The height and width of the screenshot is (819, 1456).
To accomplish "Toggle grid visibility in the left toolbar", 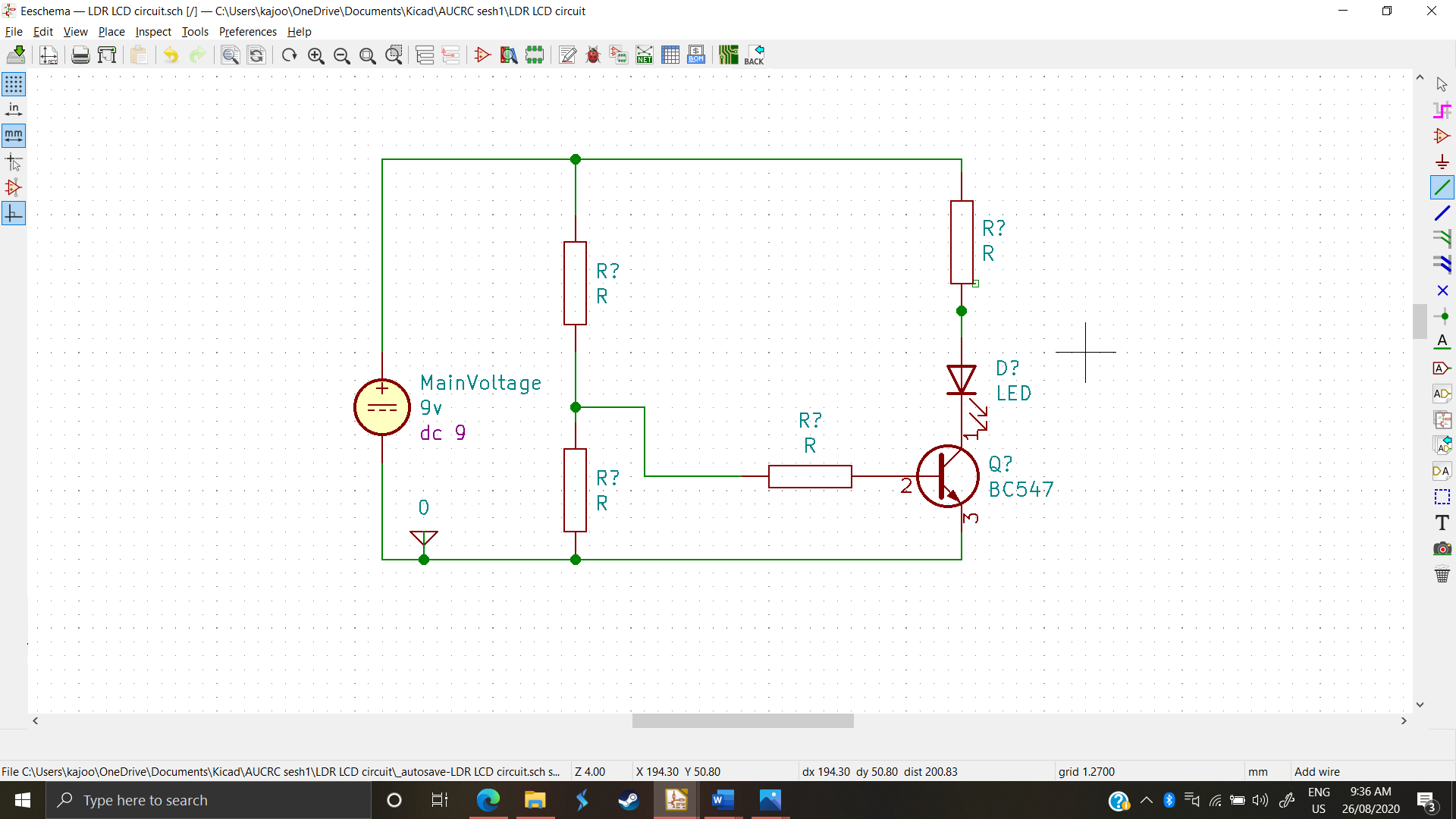I will coord(14,84).
